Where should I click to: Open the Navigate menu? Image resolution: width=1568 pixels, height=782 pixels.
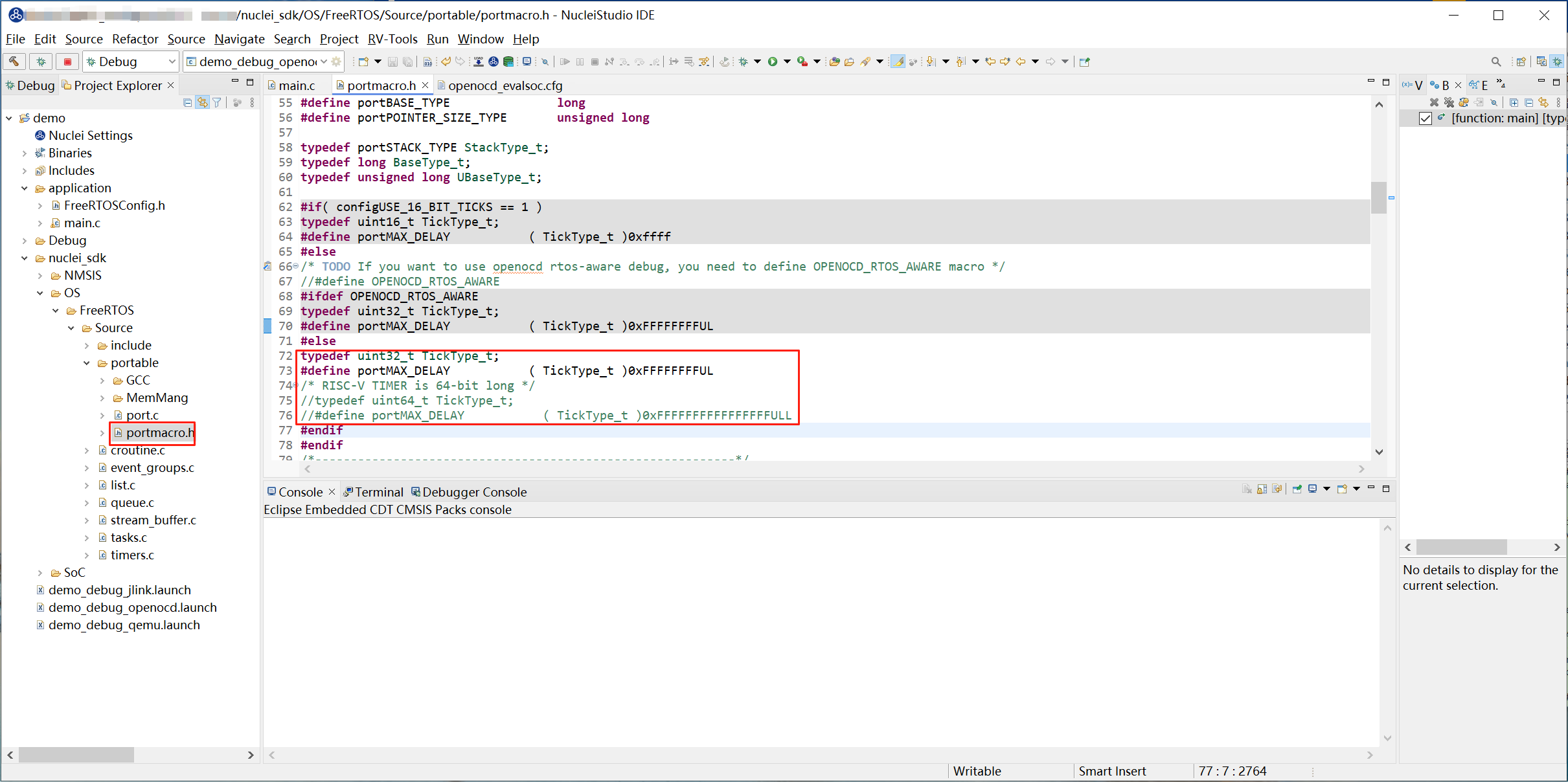coord(239,39)
